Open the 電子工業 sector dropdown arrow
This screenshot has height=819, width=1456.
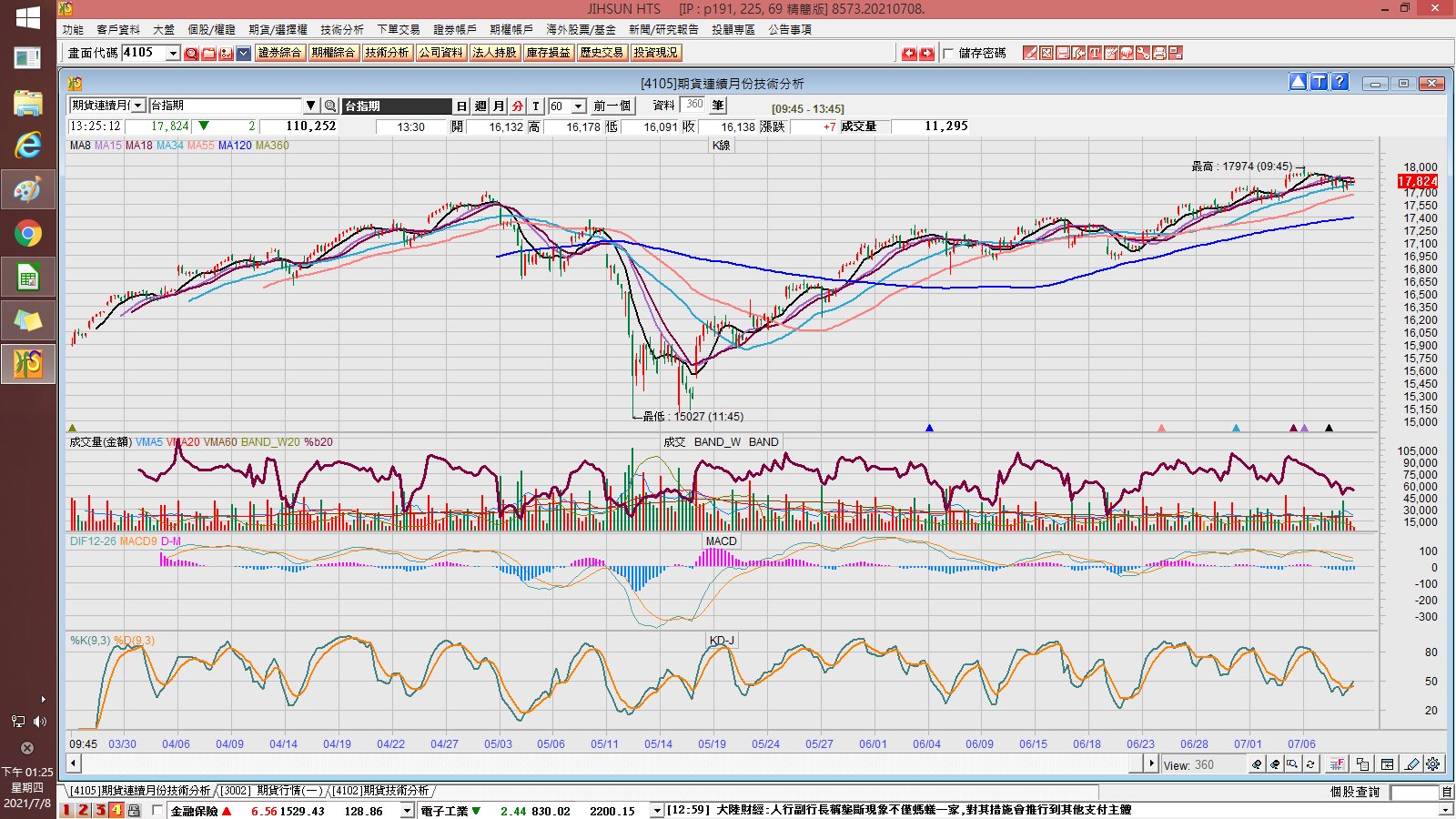coord(656,811)
